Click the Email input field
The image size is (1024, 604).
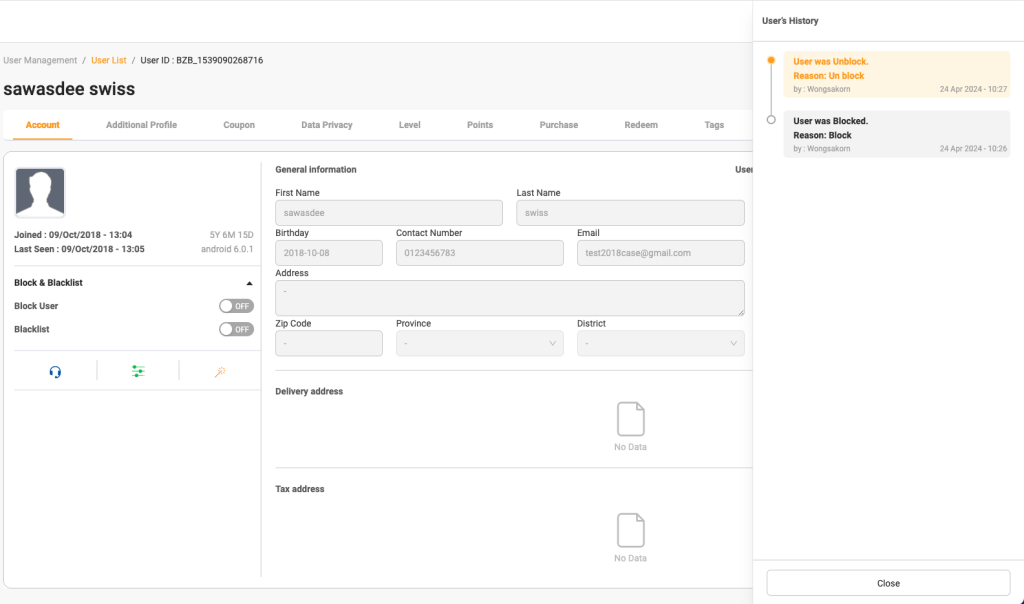point(660,253)
